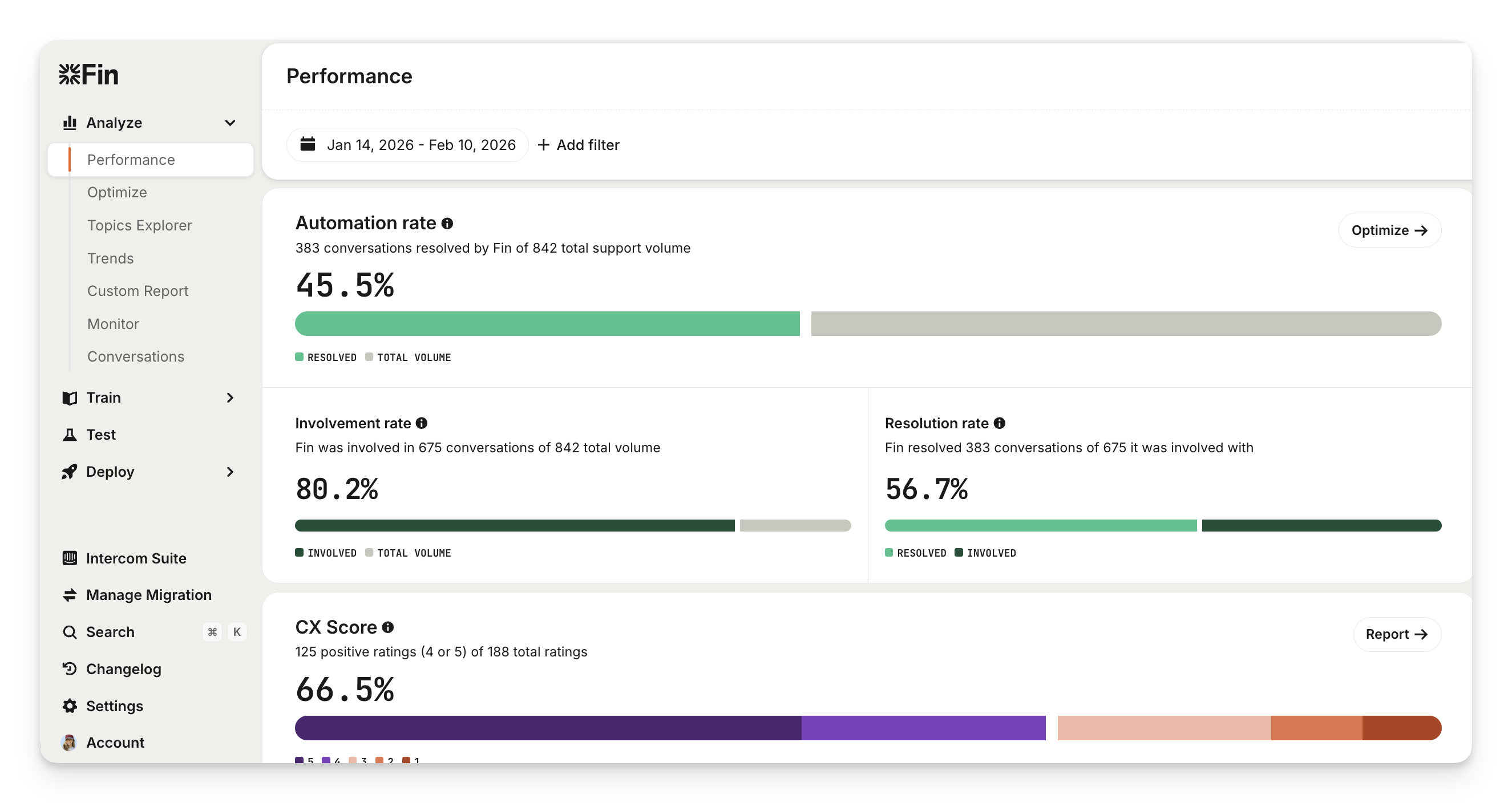This screenshot has height=803, width=1512.
Task: Open Settings via the gear icon
Action: [70, 705]
